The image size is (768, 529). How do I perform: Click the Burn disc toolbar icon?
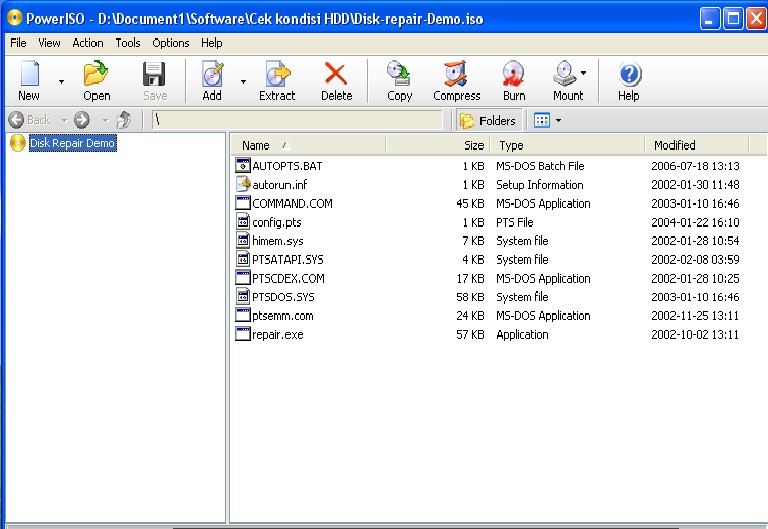pyautogui.click(x=514, y=74)
